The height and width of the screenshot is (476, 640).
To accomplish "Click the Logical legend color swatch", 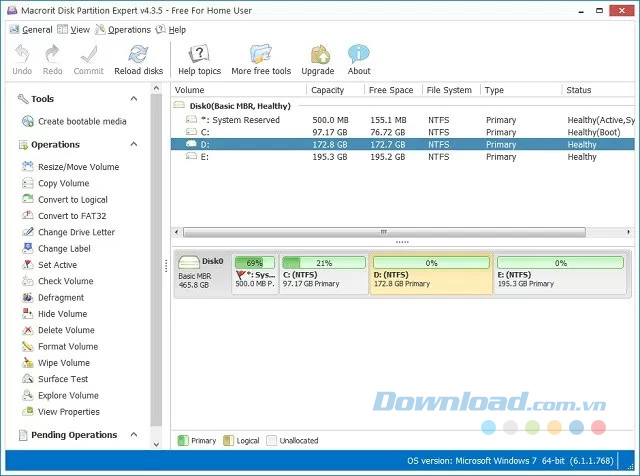I will click(228, 440).
